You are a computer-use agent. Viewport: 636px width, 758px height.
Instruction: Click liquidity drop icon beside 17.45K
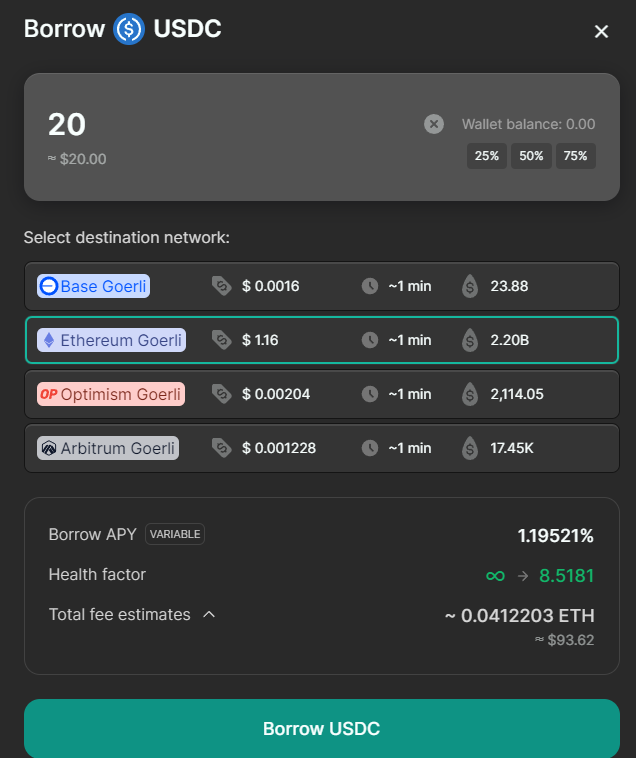(470, 448)
